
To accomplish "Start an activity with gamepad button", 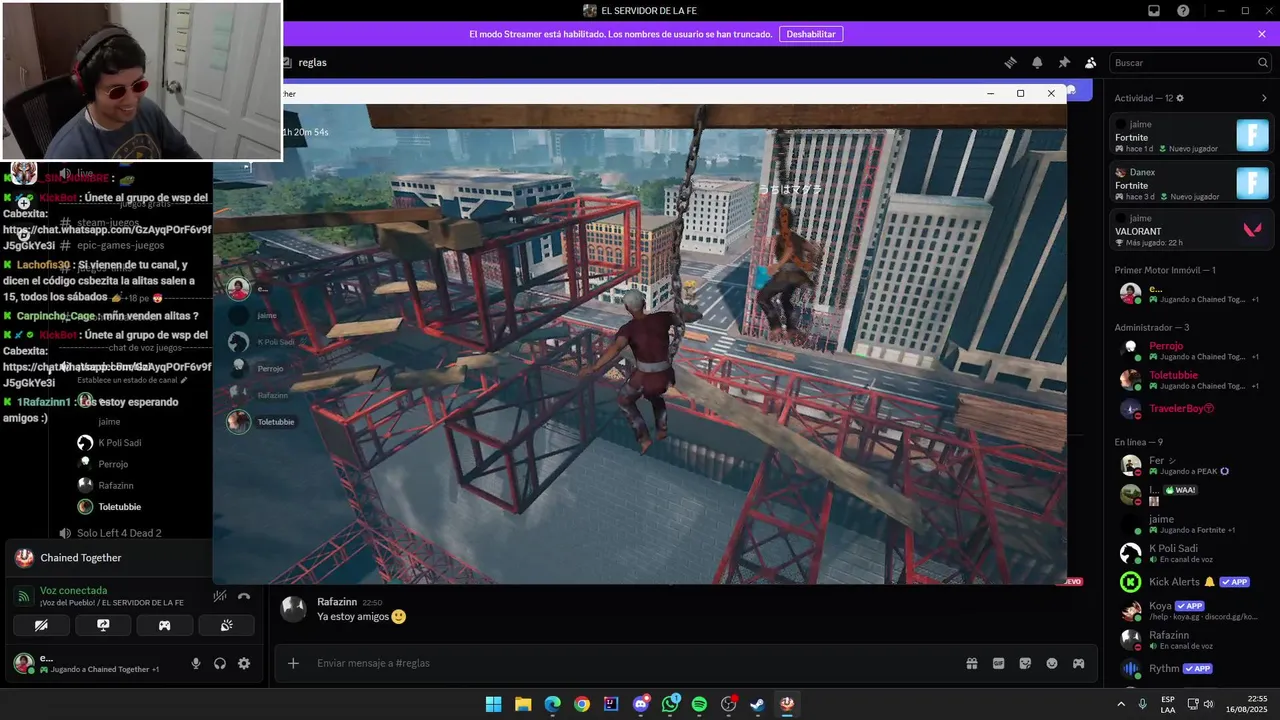I will point(164,626).
